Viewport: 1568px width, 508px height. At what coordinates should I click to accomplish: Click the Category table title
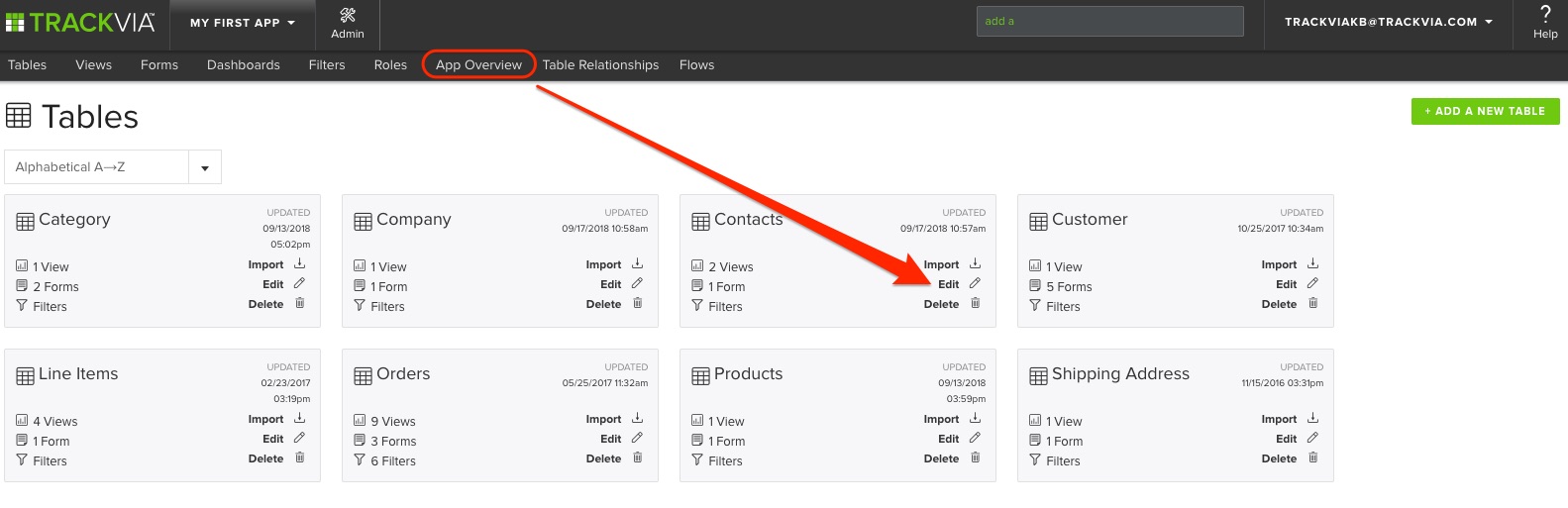point(74,220)
